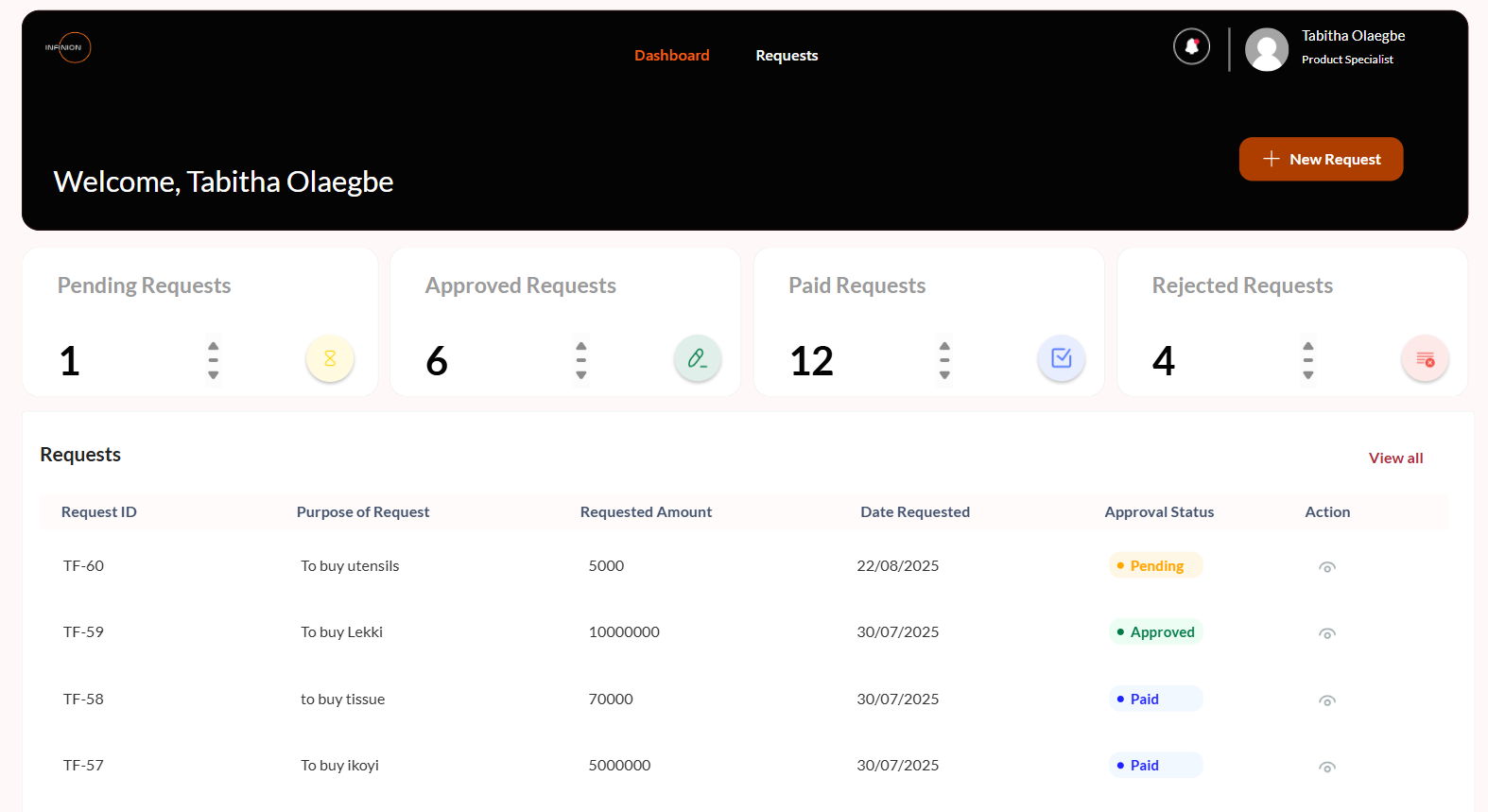The width and height of the screenshot is (1488, 812).
Task: Click the notification bell icon
Action: [1191, 46]
